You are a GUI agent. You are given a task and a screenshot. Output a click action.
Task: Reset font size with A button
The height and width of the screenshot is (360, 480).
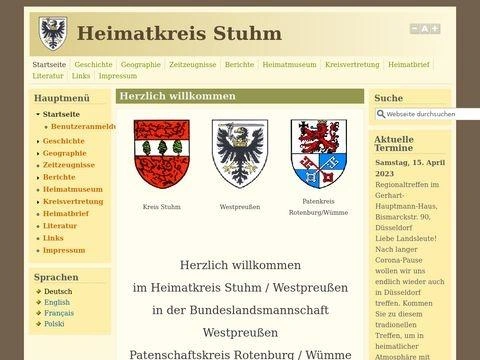(425, 29)
